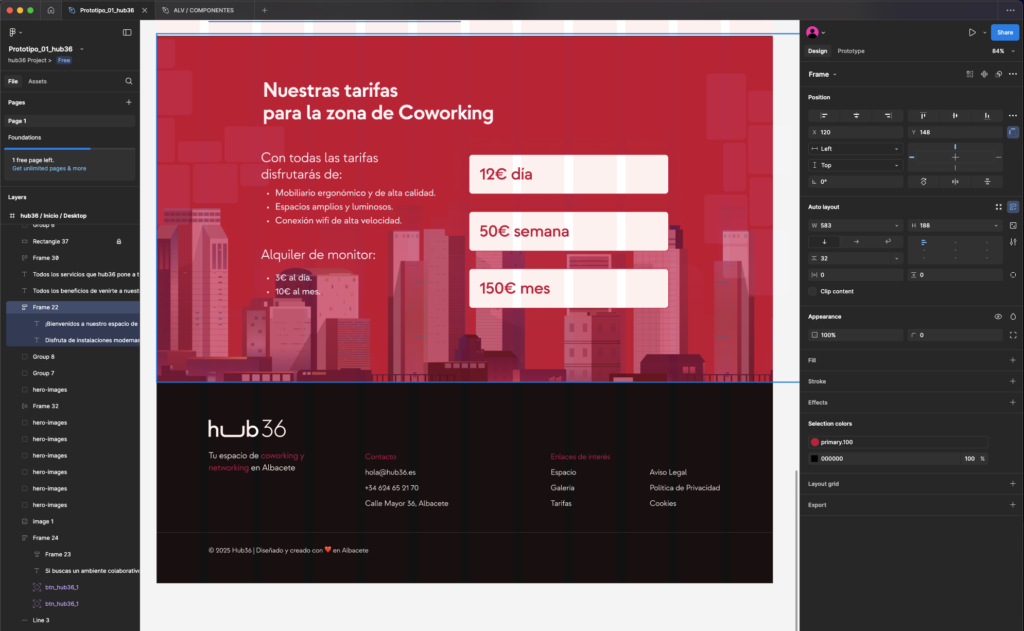Image resolution: width=1024 pixels, height=631 pixels.
Task: Select the align top edges icon
Action: point(923,115)
